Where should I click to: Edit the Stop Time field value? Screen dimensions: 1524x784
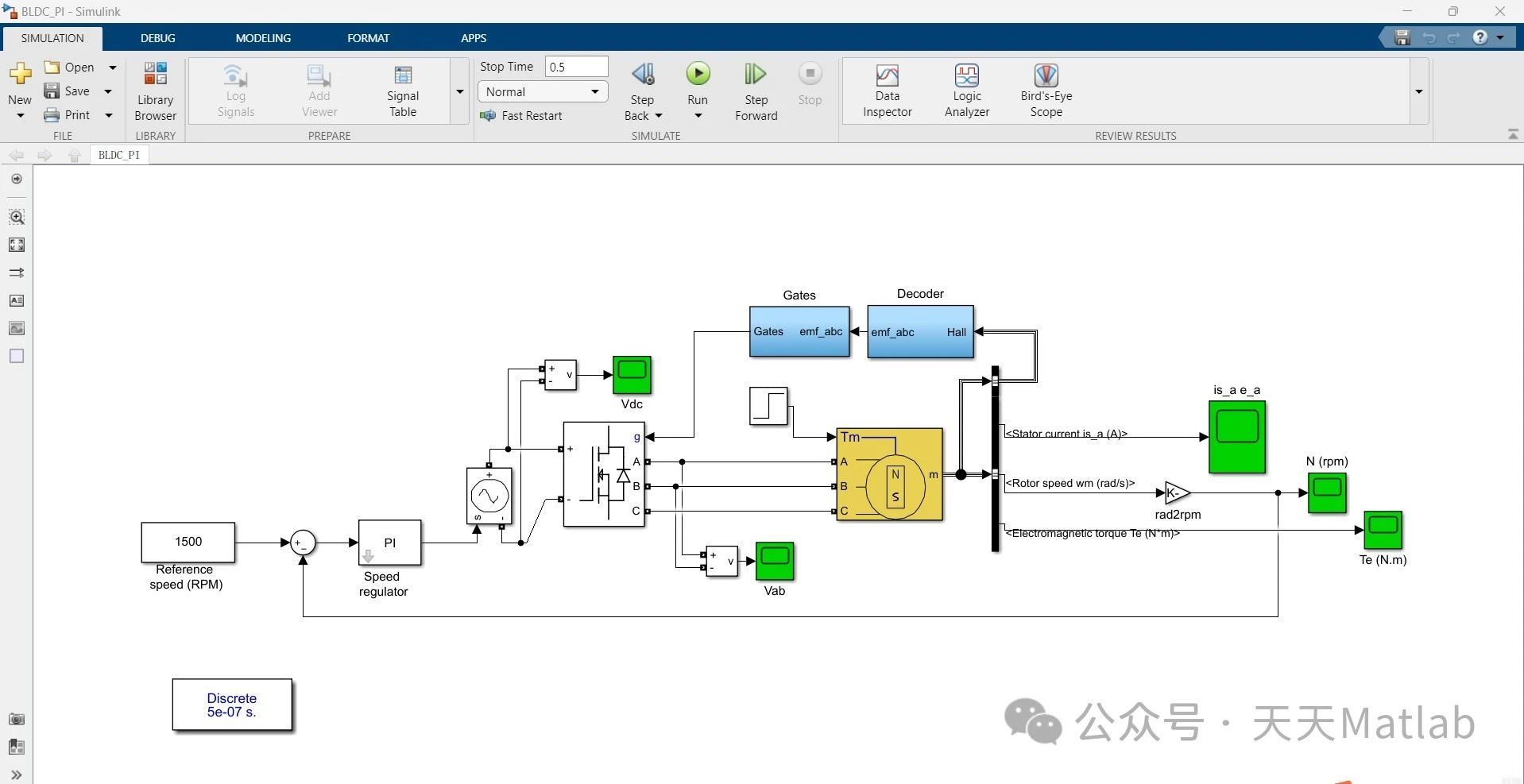coord(575,67)
